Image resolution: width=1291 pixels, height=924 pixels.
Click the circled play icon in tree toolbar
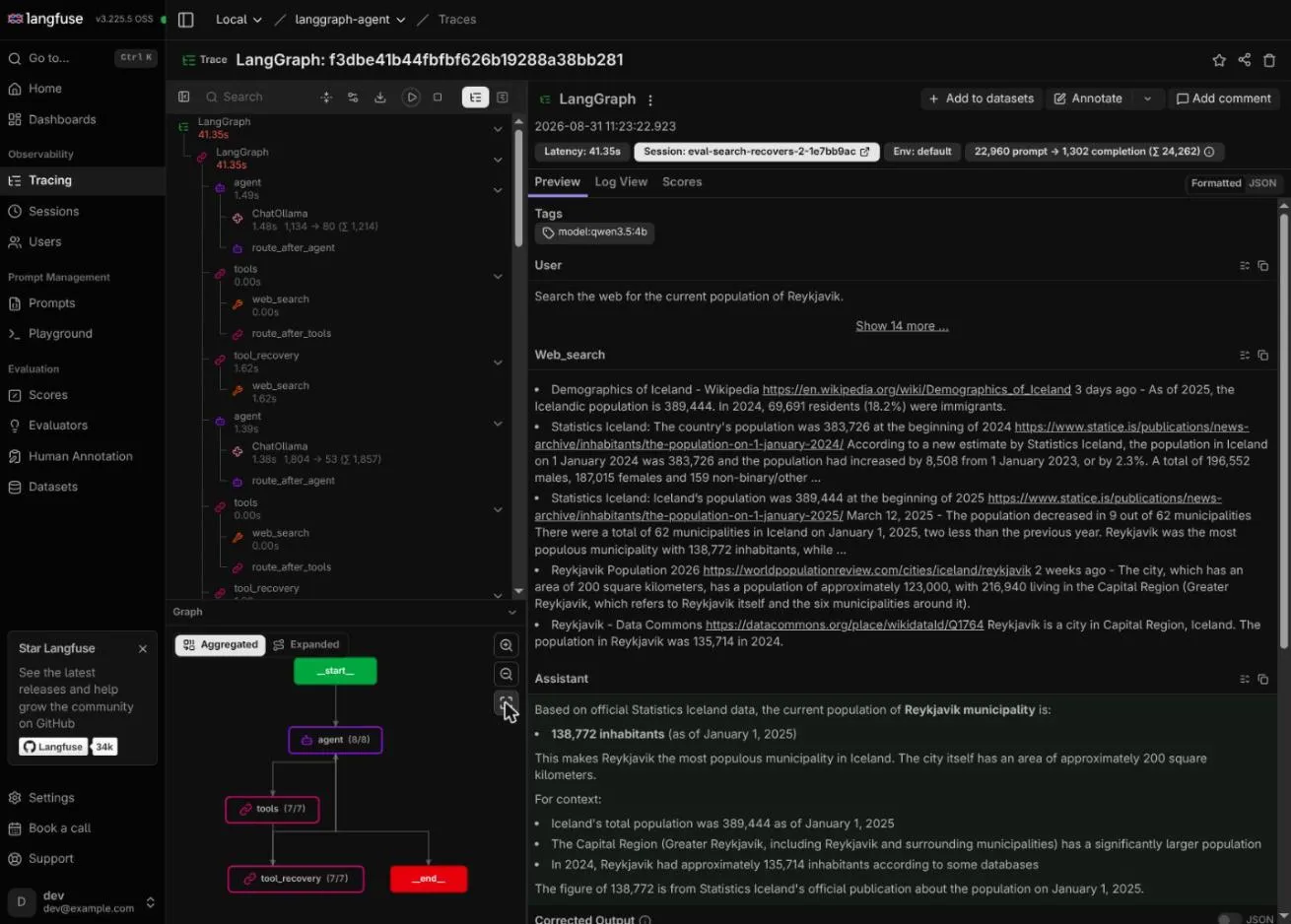click(411, 98)
